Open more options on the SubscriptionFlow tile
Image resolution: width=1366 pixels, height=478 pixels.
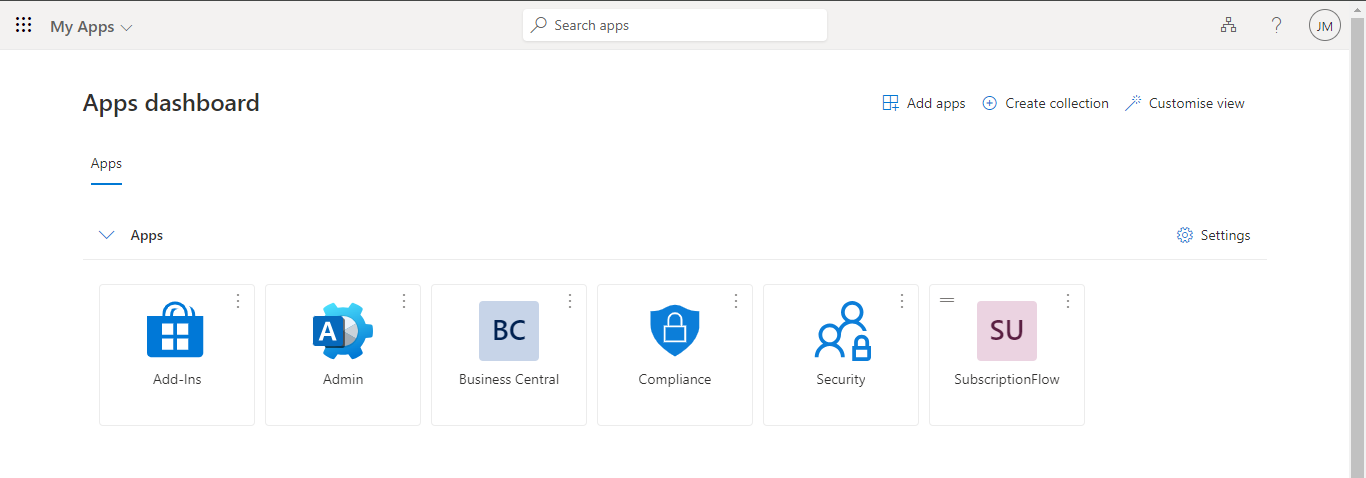click(1068, 301)
